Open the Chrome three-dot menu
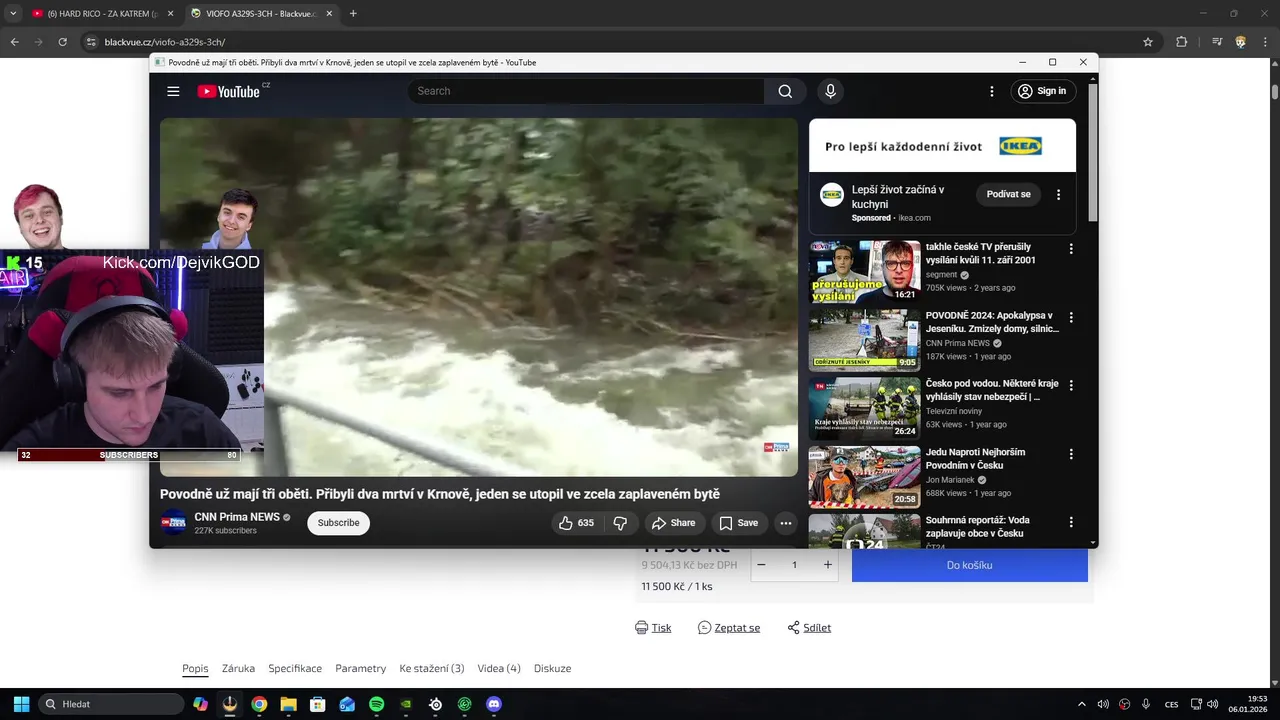The width and height of the screenshot is (1280, 720). [1264, 42]
